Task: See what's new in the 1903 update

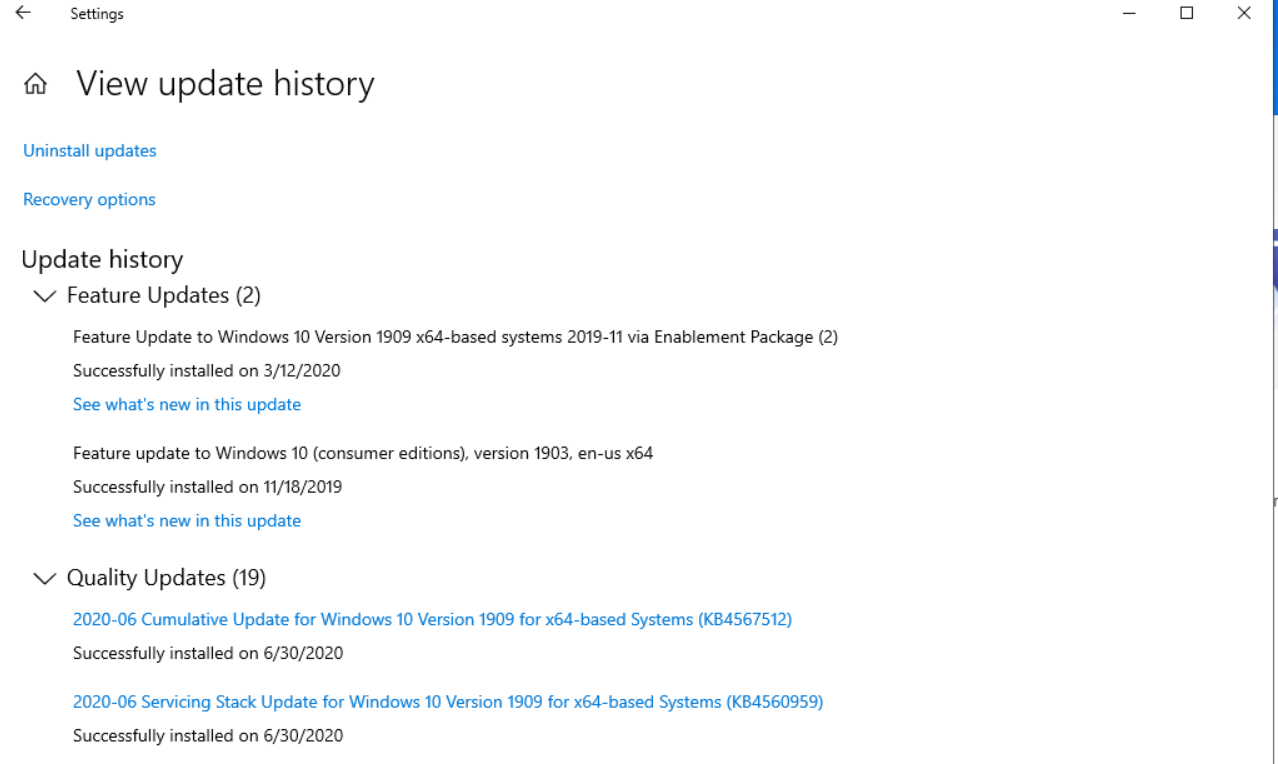Action: pyautogui.click(x=187, y=521)
